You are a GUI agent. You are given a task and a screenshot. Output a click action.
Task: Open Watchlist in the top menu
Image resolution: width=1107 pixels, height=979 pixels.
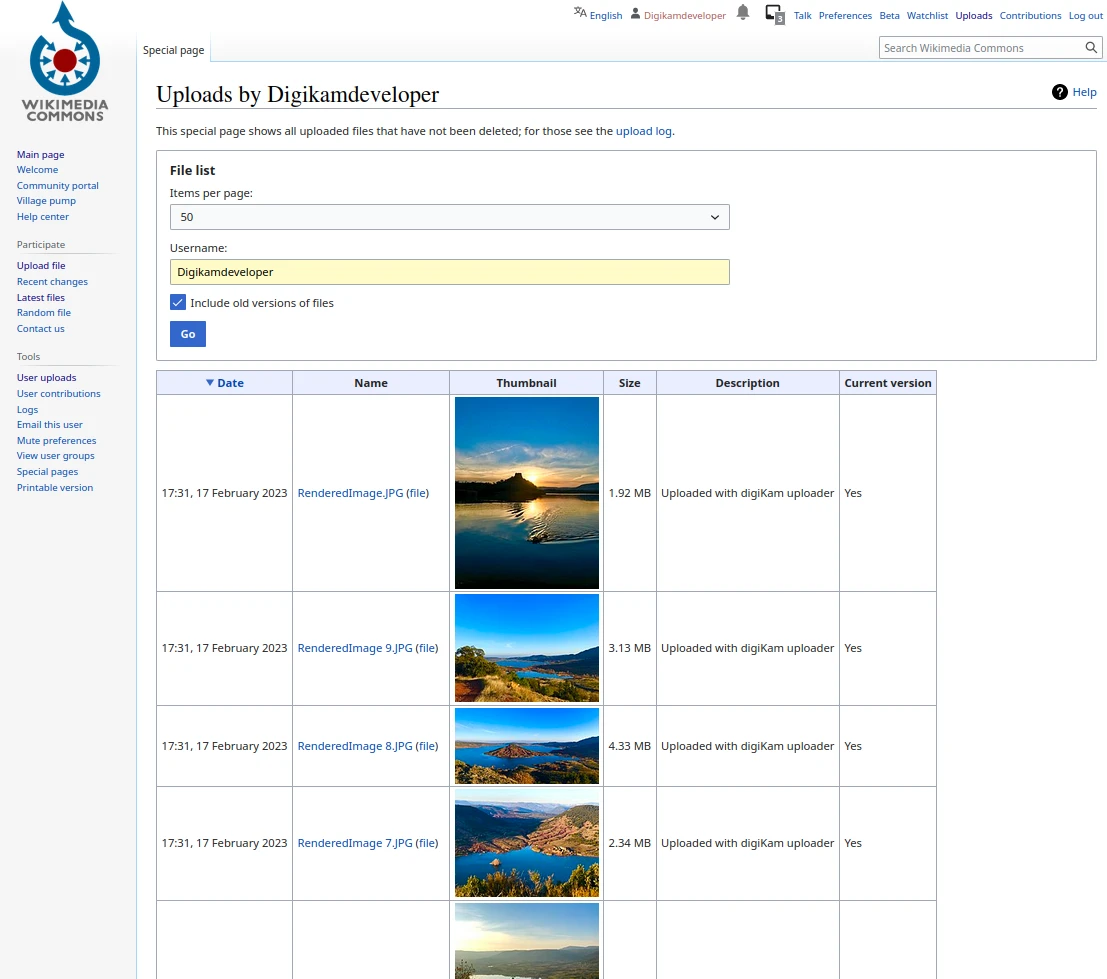(x=927, y=16)
